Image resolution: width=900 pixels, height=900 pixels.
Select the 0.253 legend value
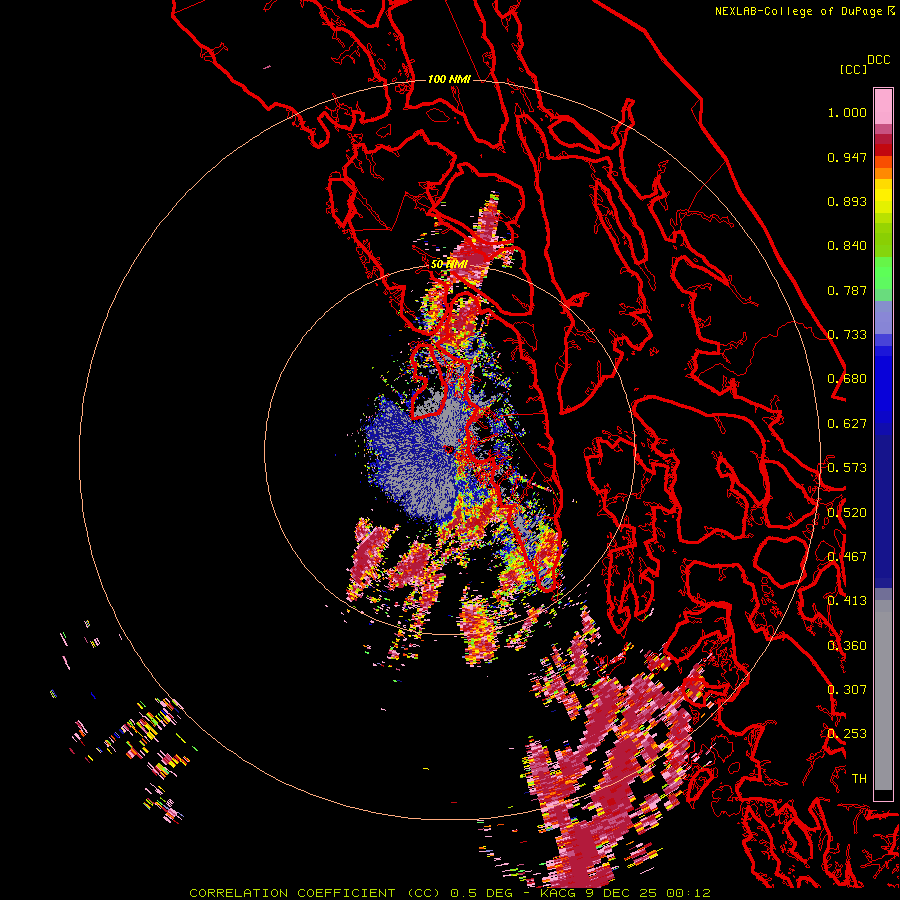coord(847,734)
